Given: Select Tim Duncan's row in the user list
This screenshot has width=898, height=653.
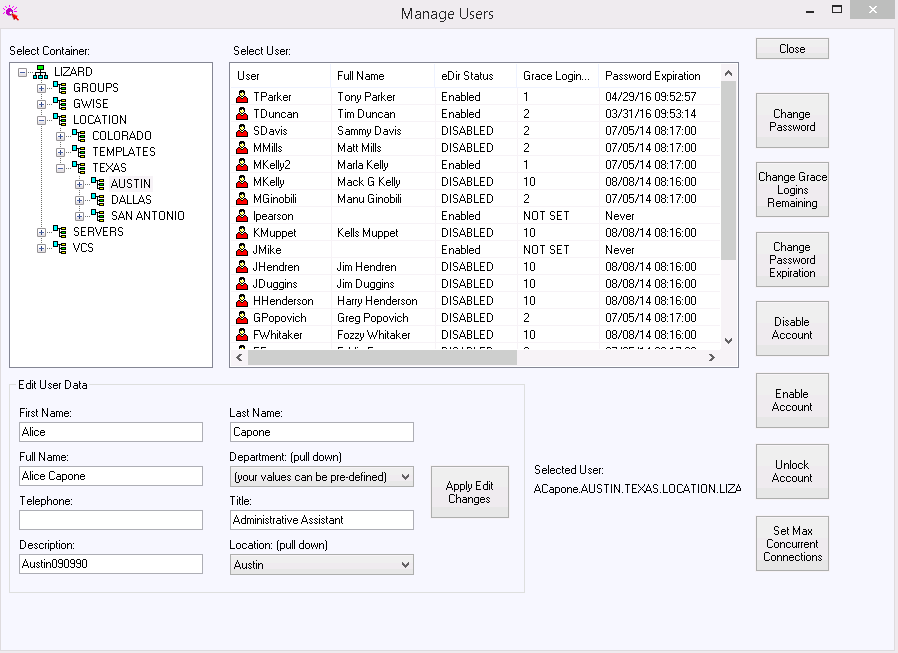Looking at the screenshot, I should (400, 113).
